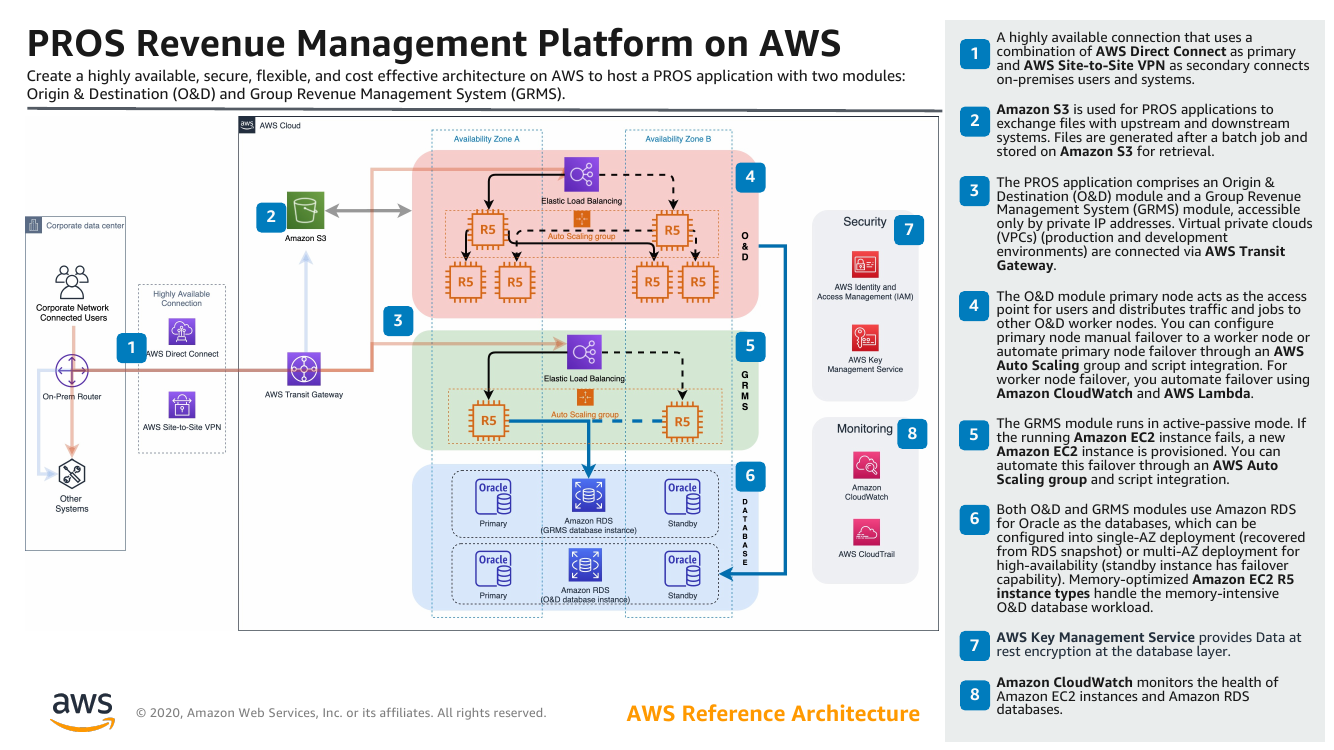This screenshot has width=1334, height=750.
Task: Click the Other Systems tools icon
Action: click(71, 473)
